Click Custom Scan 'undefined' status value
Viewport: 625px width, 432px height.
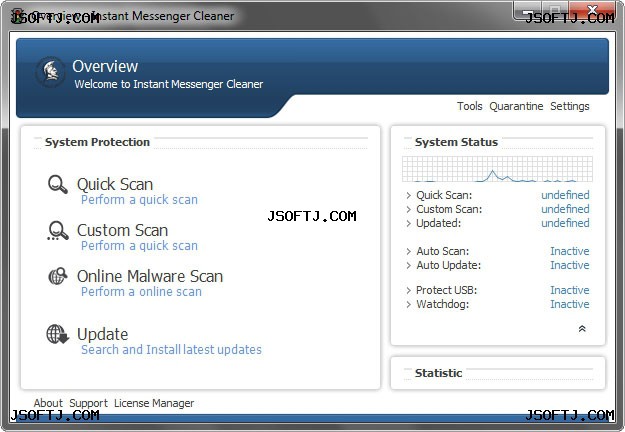[565, 209]
